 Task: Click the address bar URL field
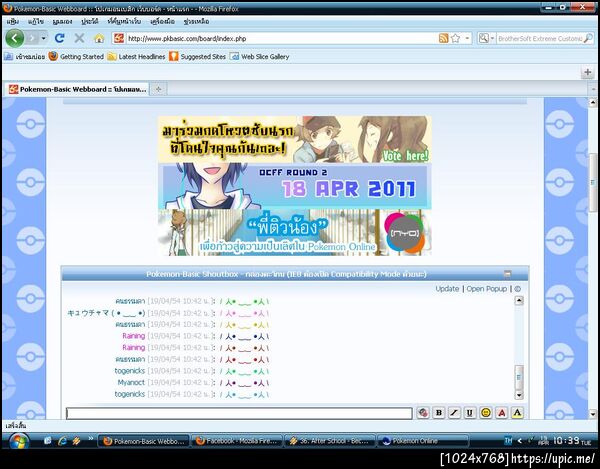click(x=281, y=38)
